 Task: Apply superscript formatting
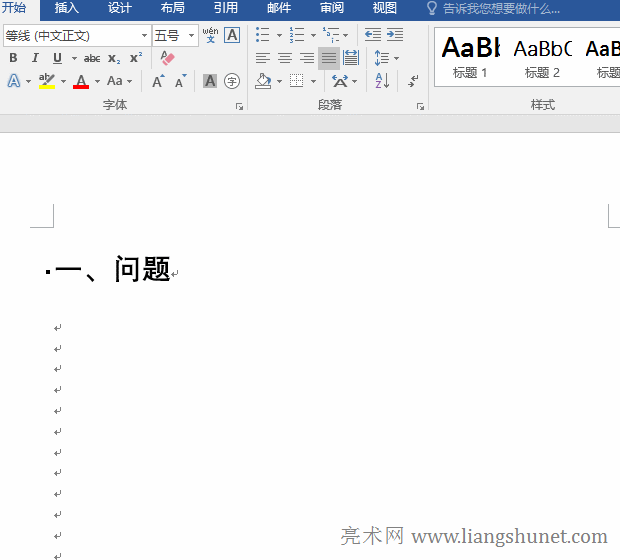point(135,58)
